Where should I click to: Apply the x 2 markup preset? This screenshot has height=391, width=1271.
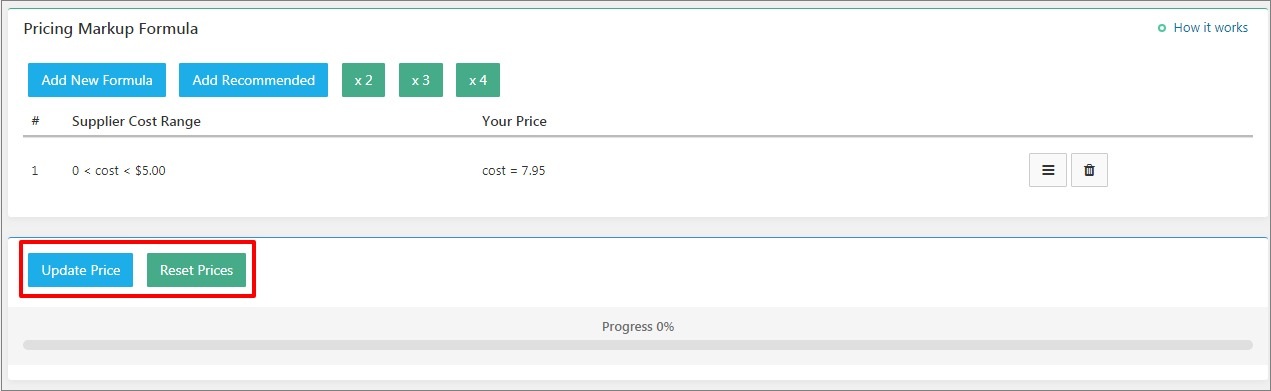(x=363, y=80)
